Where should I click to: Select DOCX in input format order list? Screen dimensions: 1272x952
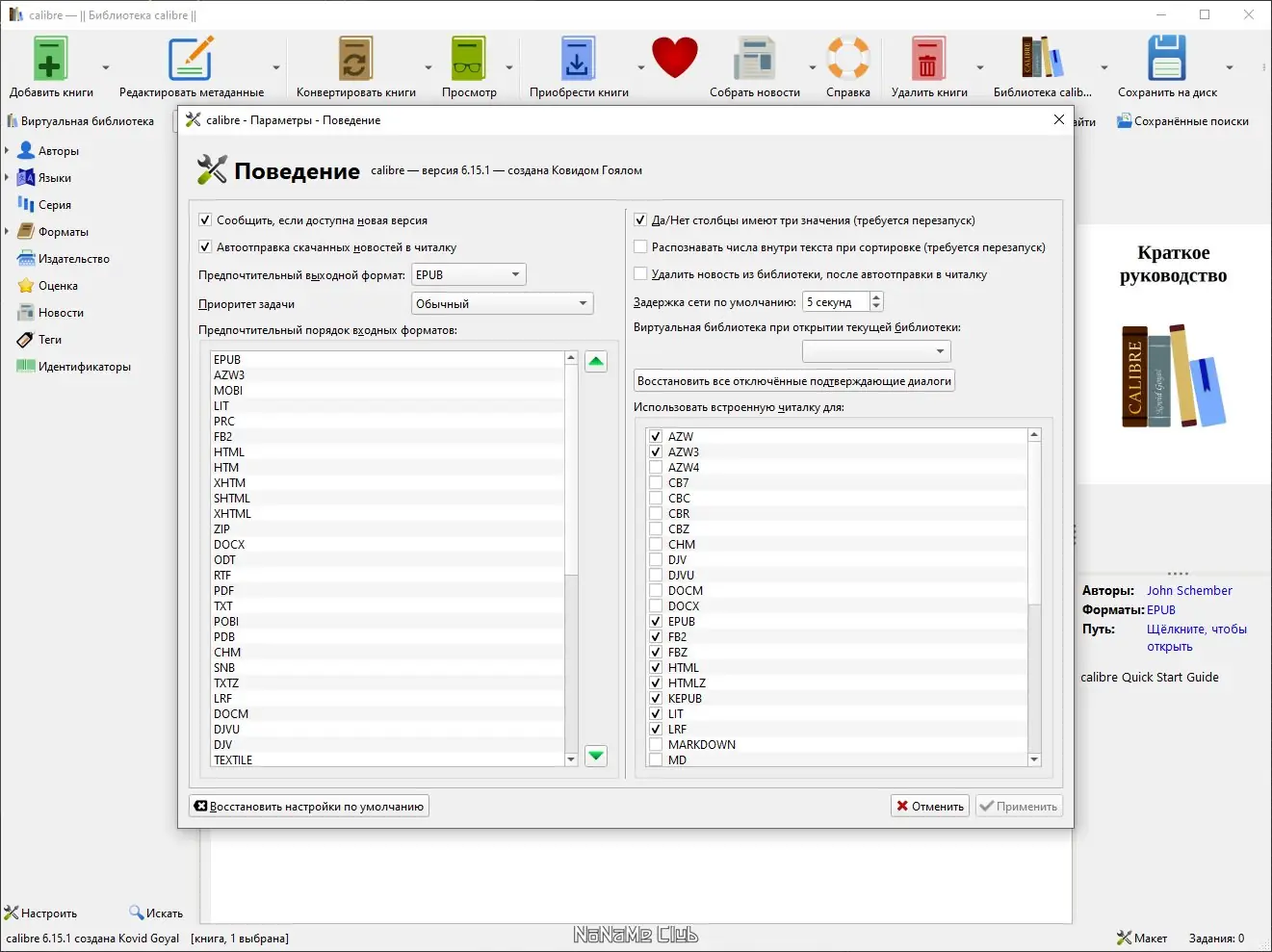pyautogui.click(x=387, y=545)
